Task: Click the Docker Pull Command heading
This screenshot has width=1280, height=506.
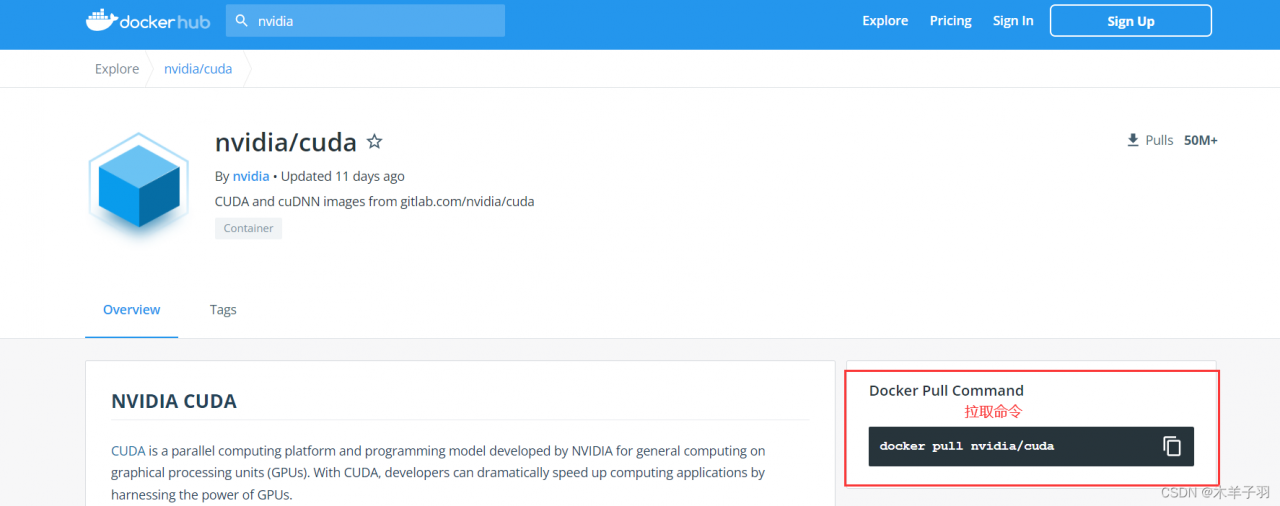Action: pyautogui.click(x=946, y=391)
